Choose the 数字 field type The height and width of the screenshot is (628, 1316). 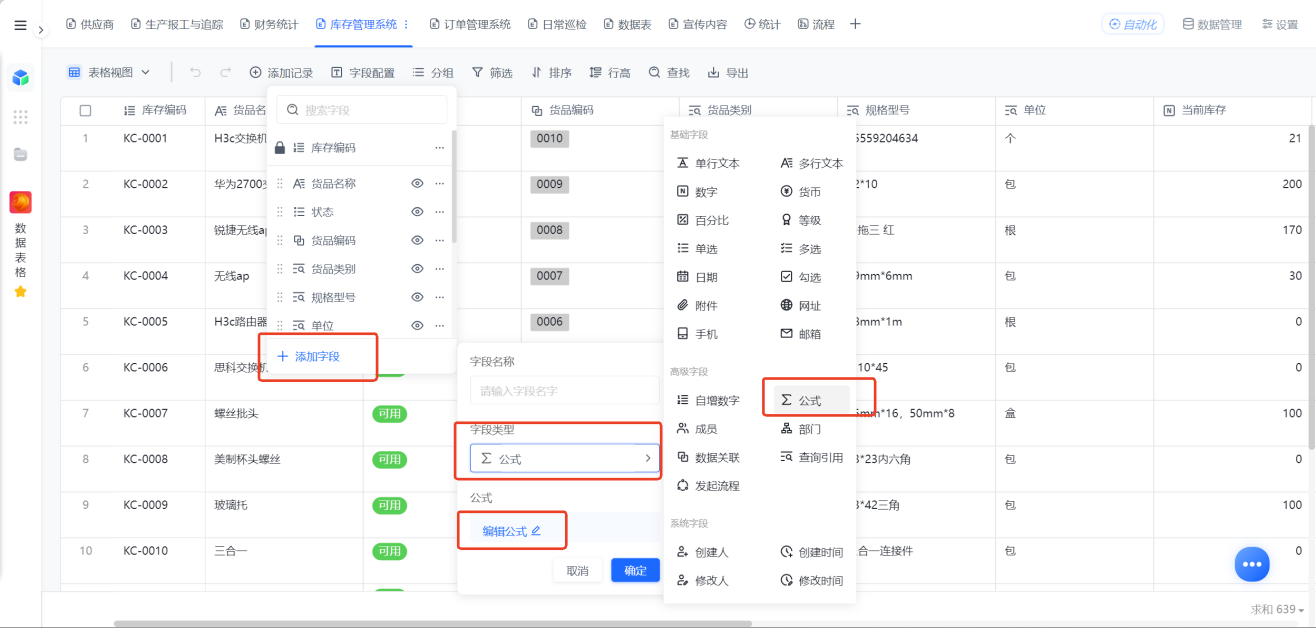[x=698, y=192]
